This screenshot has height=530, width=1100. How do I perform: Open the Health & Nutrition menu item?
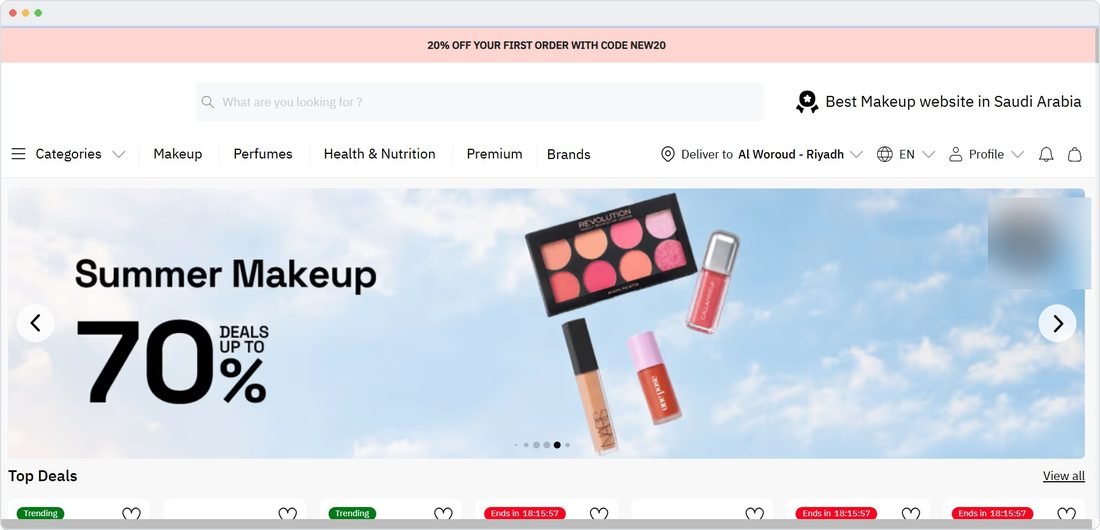pos(380,154)
